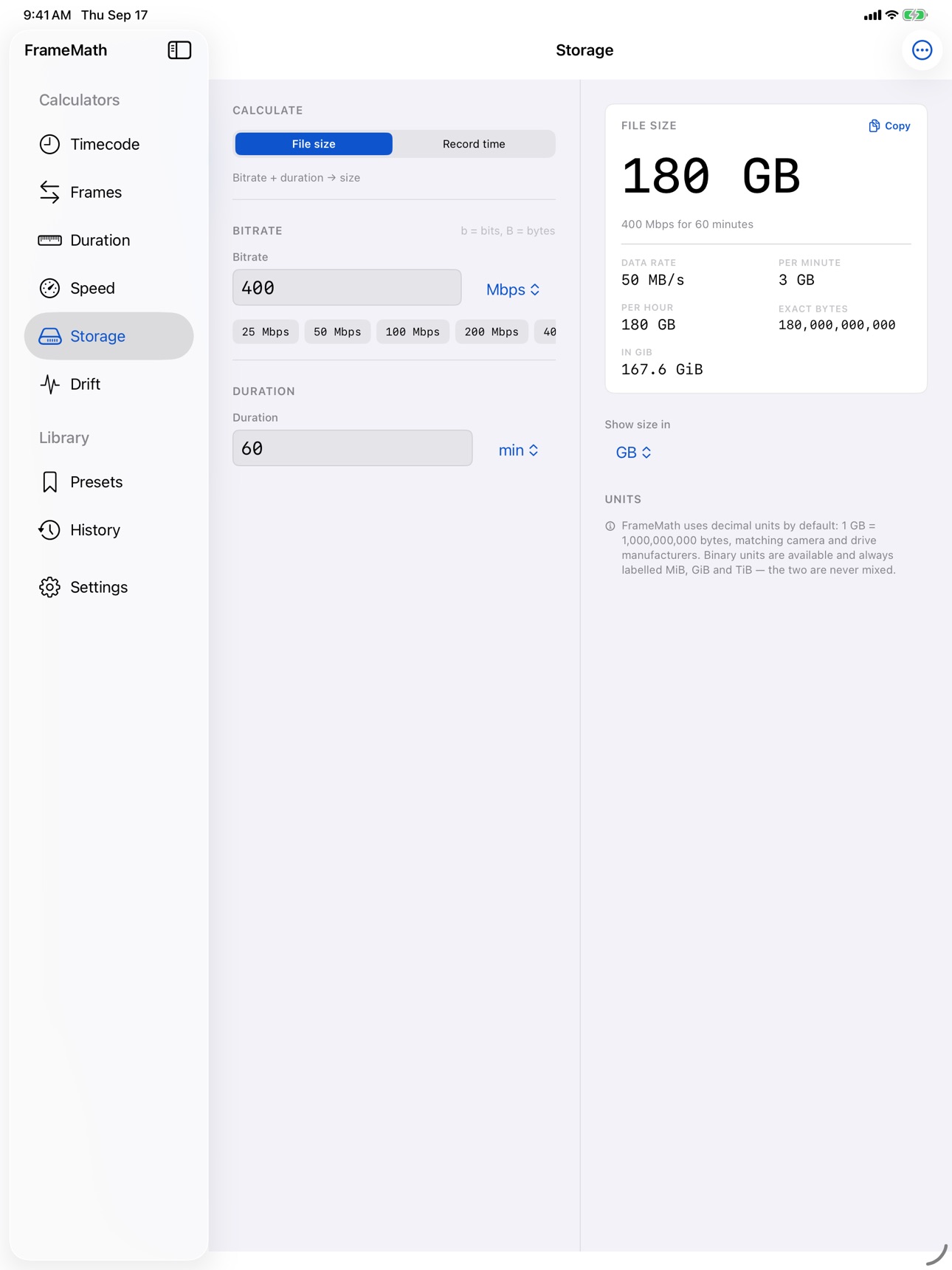Click the Duration input field showing 60

click(353, 448)
